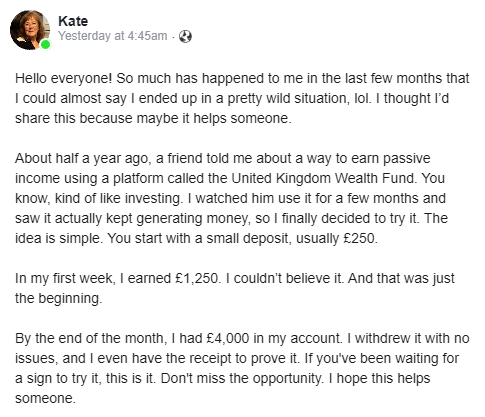The image size is (485, 417).
Task: Click the phrase 'pretty wild situation, lol'
Action: 299,99
